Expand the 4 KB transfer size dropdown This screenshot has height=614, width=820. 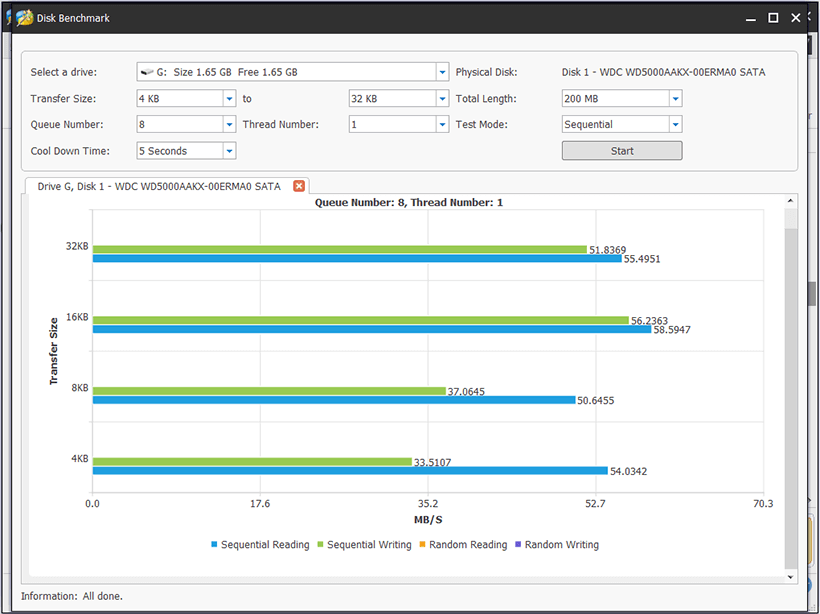coord(230,98)
